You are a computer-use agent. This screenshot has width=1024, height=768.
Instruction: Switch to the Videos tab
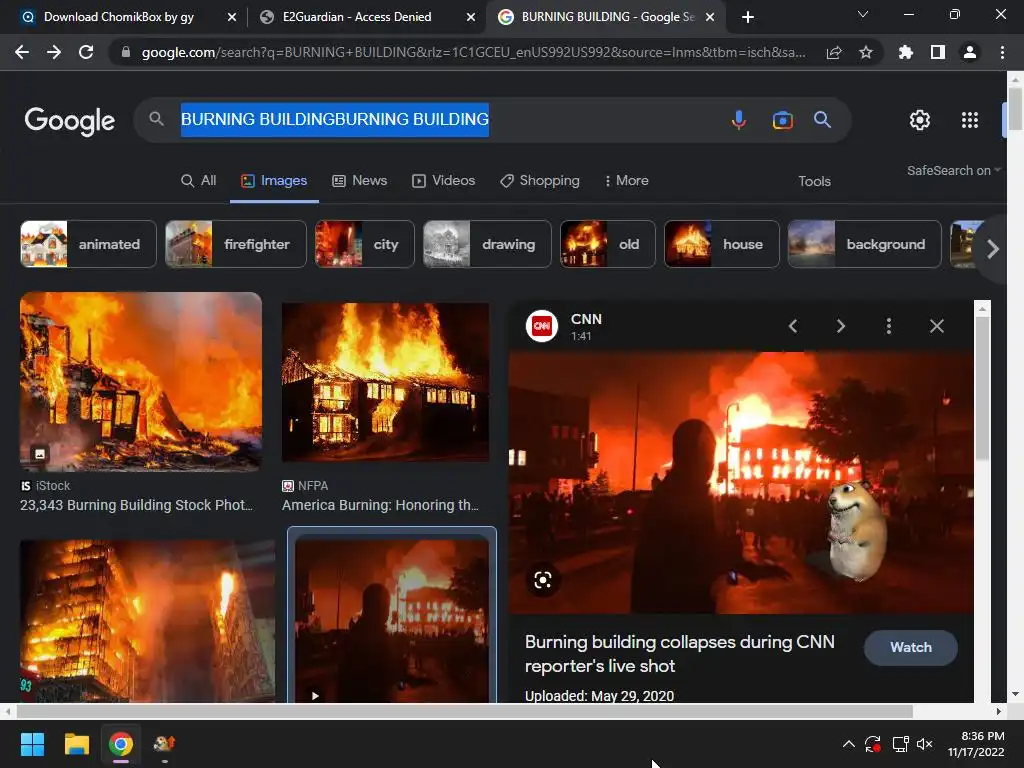[443, 181]
